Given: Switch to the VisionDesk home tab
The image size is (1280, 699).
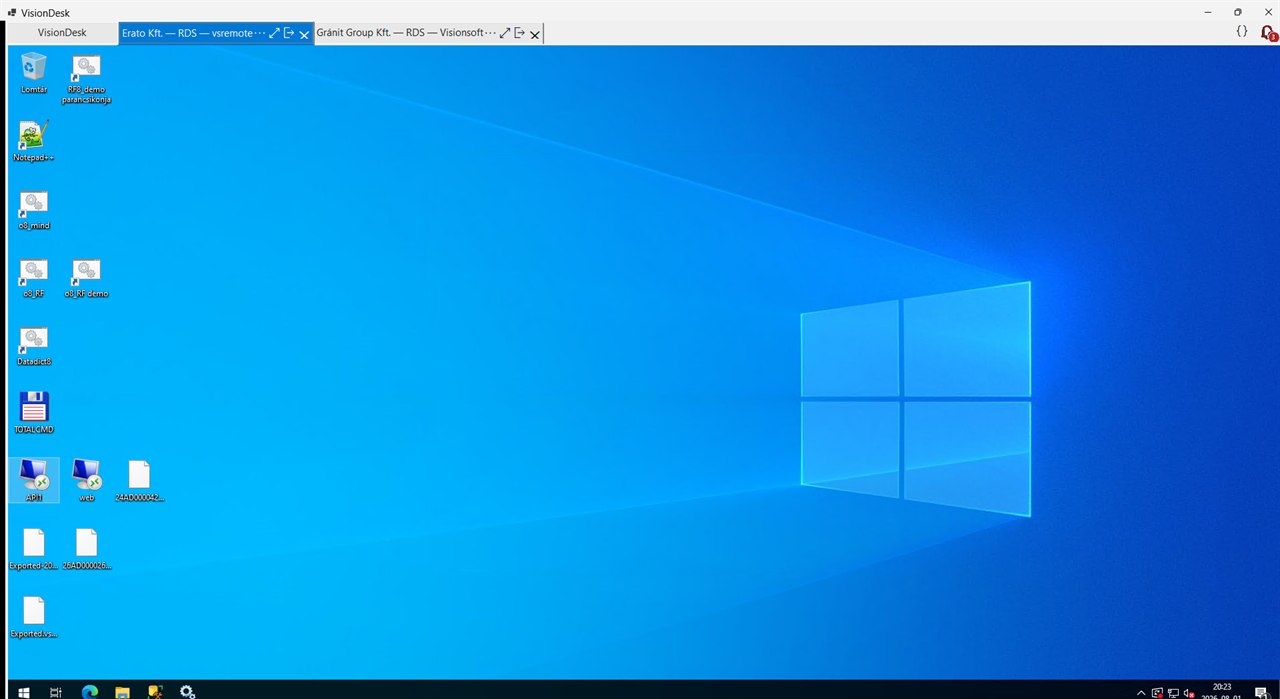Looking at the screenshot, I should click(62, 33).
